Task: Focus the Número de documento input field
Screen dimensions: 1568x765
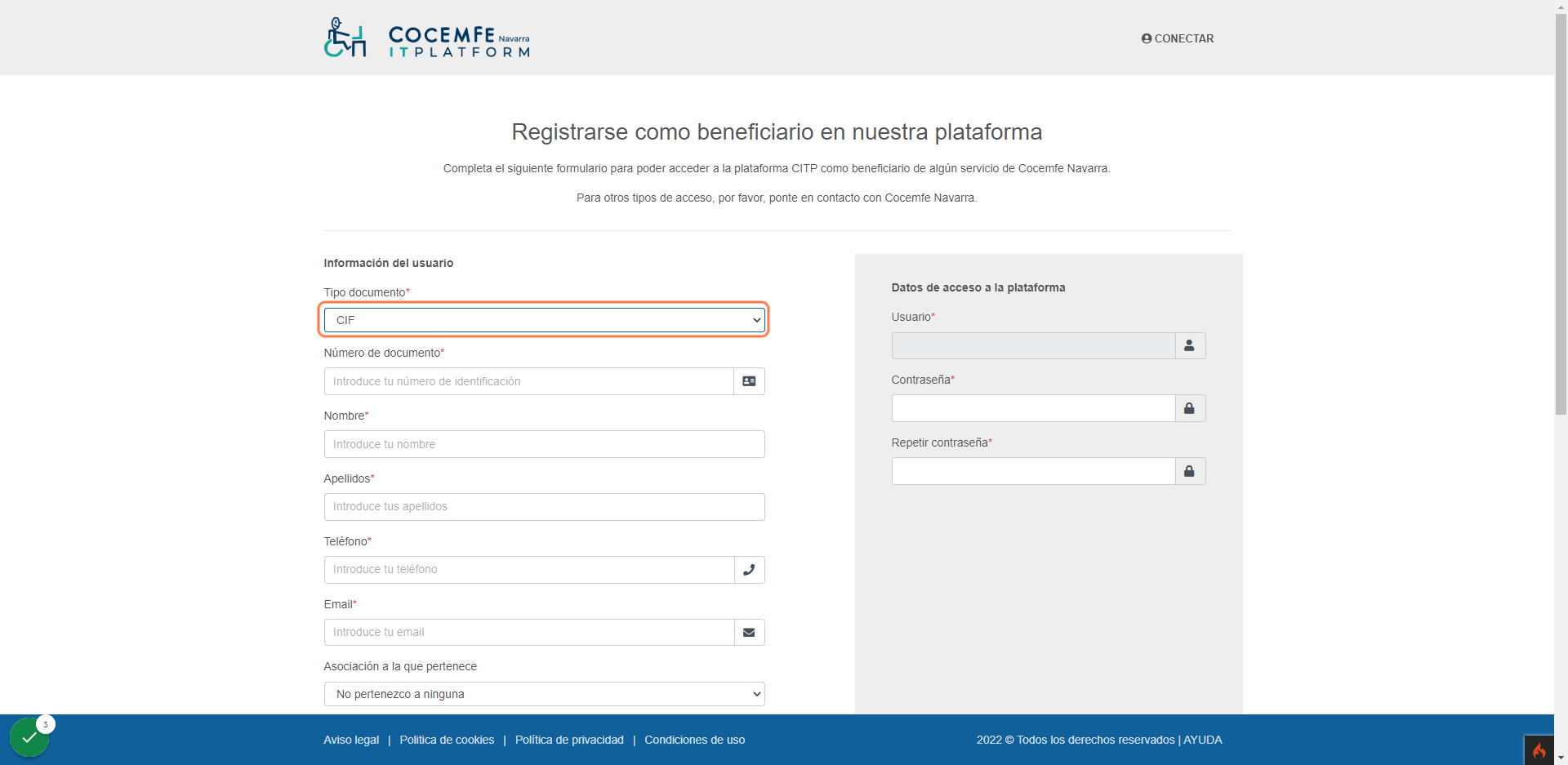Action: click(x=529, y=381)
